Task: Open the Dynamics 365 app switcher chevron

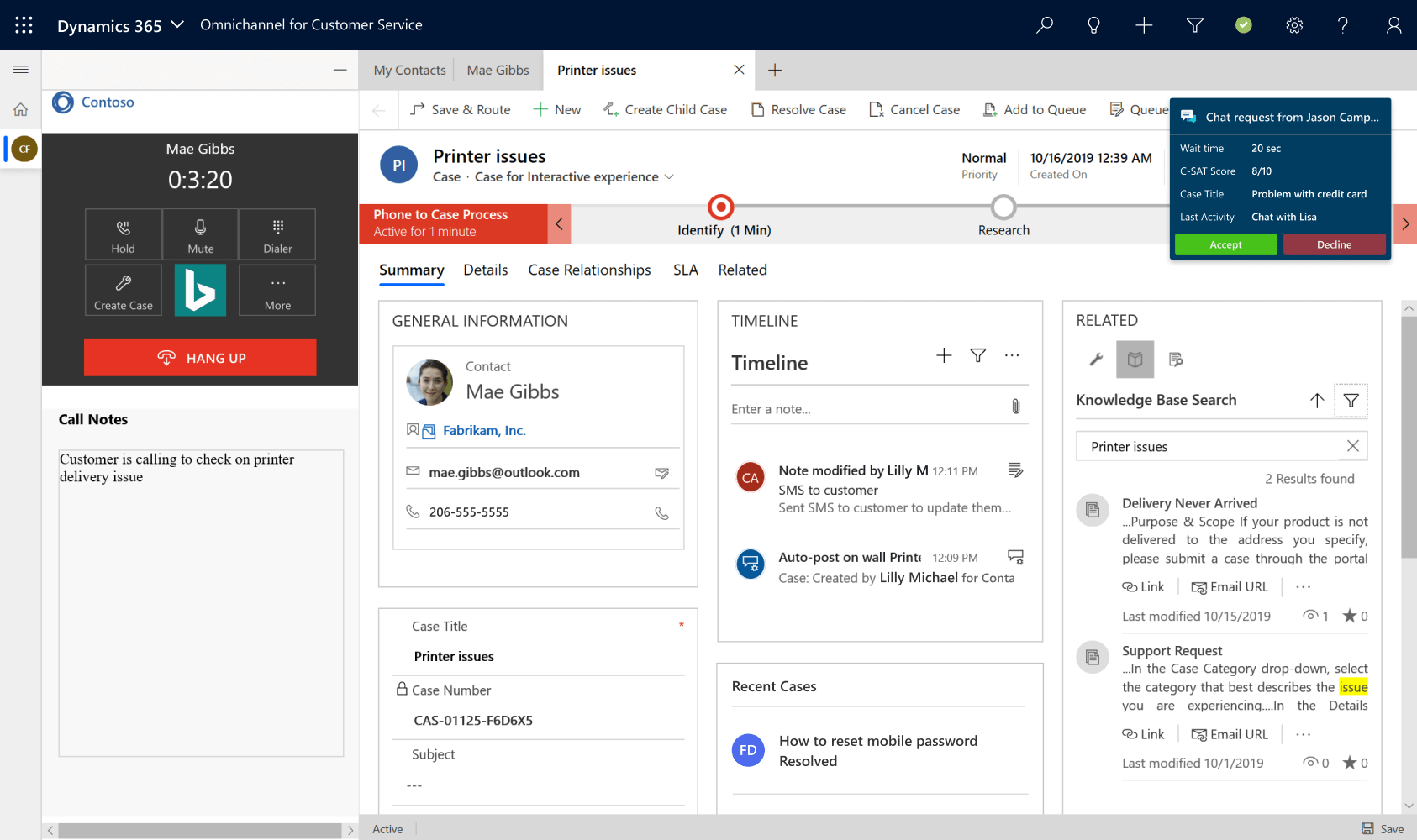Action: (176, 25)
